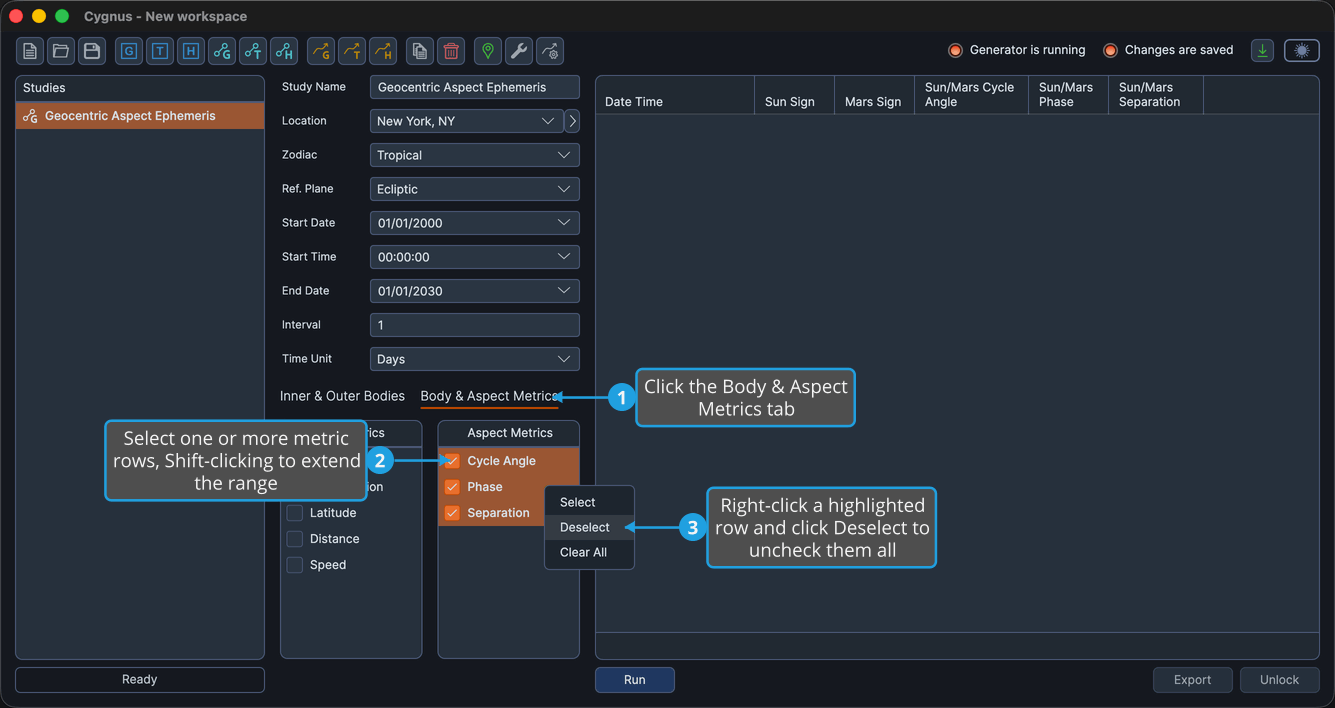1335x708 pixels.
Task: Add boxed H study icon
Action: pyautogui.click(x=191, y=51)
